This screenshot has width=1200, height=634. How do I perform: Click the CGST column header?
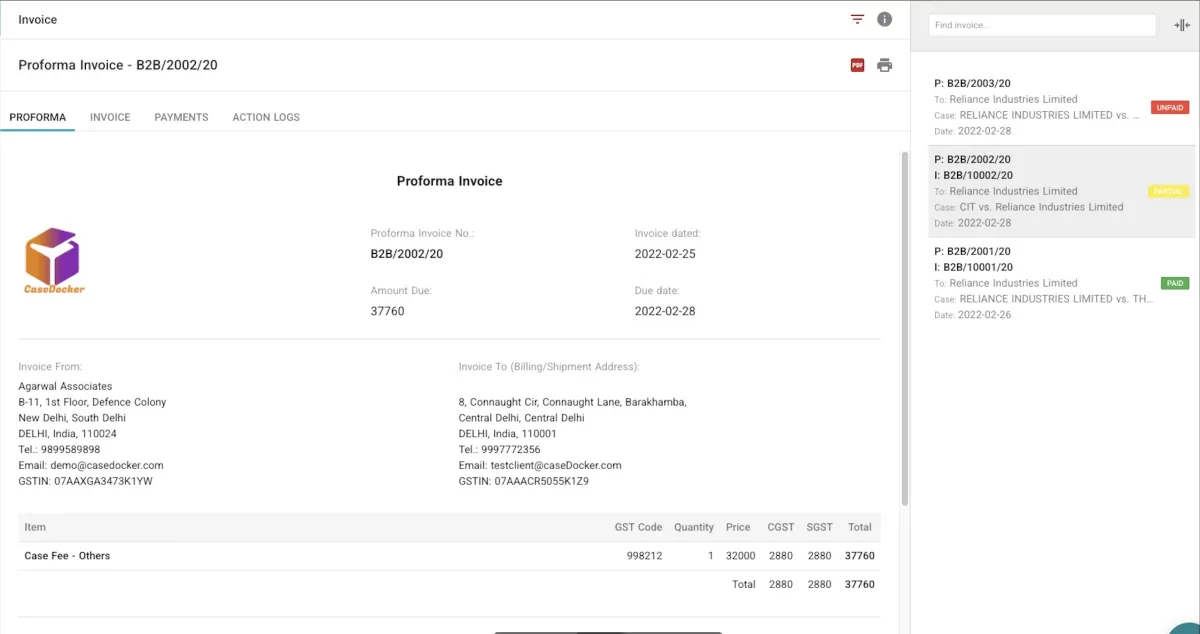pyautogui.click(x=780, y=527)
